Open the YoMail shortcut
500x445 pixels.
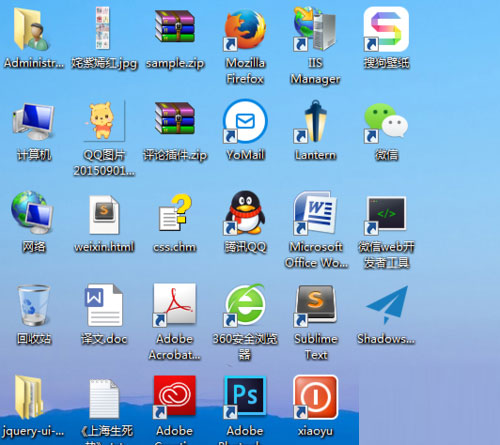(245, 121)
